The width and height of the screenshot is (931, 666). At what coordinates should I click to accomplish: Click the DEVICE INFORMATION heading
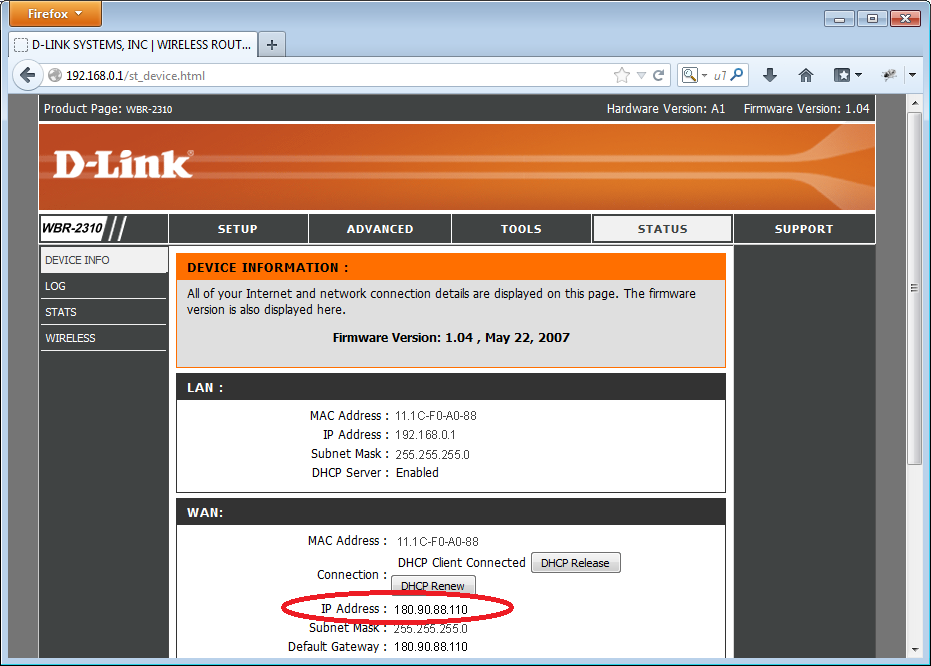pyautogui.click(x=268, y=268)
